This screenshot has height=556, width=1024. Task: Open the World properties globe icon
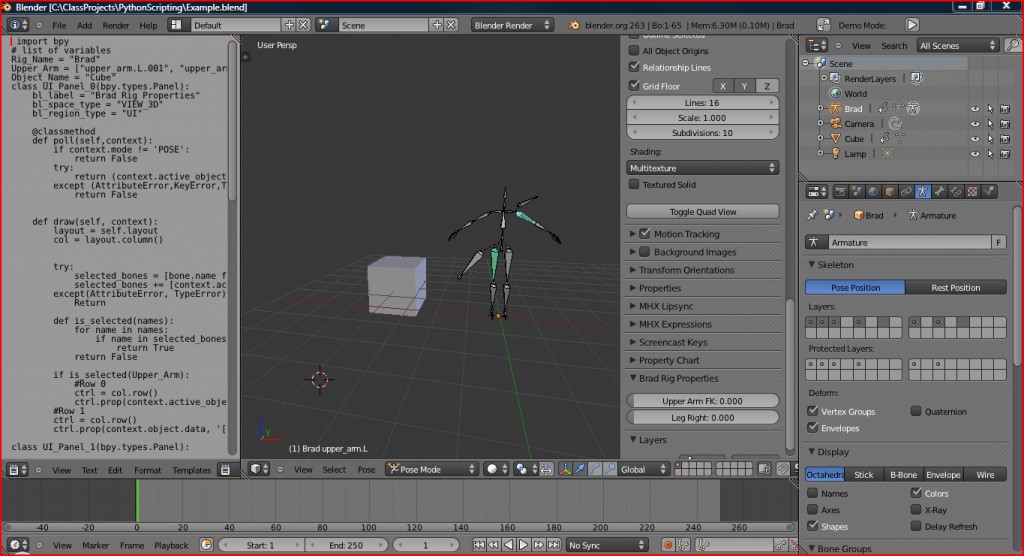click(x=873, y=192)
